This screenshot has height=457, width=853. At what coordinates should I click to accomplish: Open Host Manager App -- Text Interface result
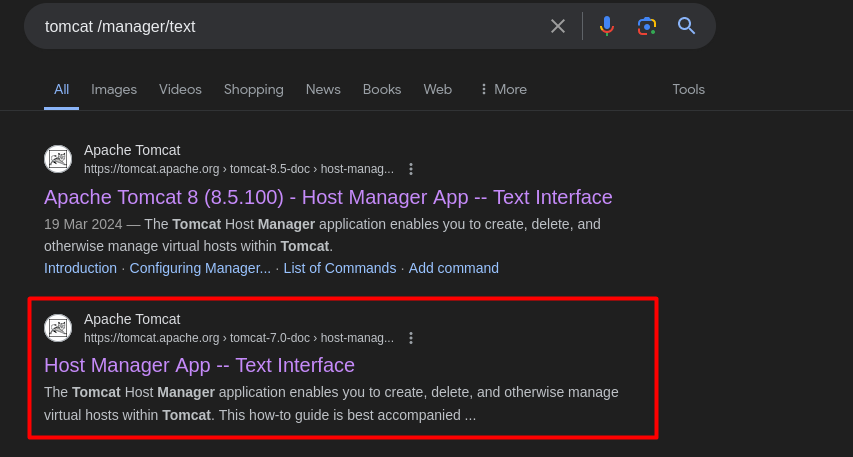(x=199, y=365)
